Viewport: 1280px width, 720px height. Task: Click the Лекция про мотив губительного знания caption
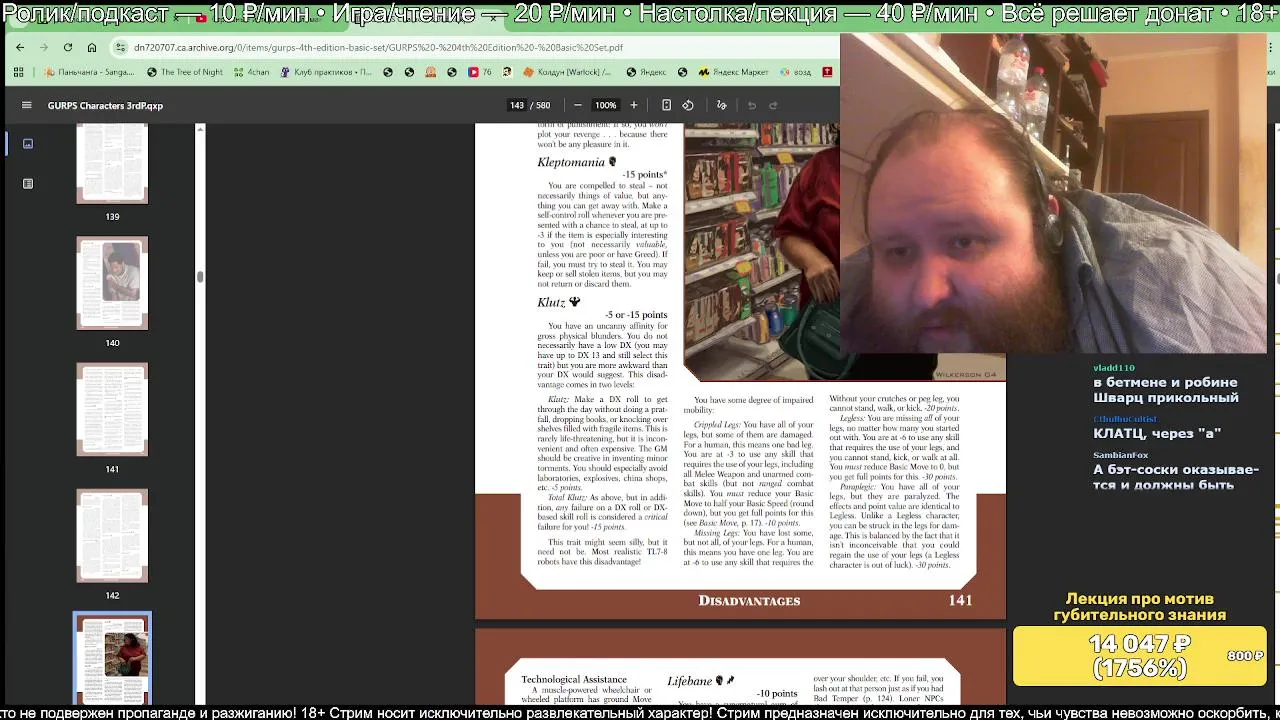1140,607
